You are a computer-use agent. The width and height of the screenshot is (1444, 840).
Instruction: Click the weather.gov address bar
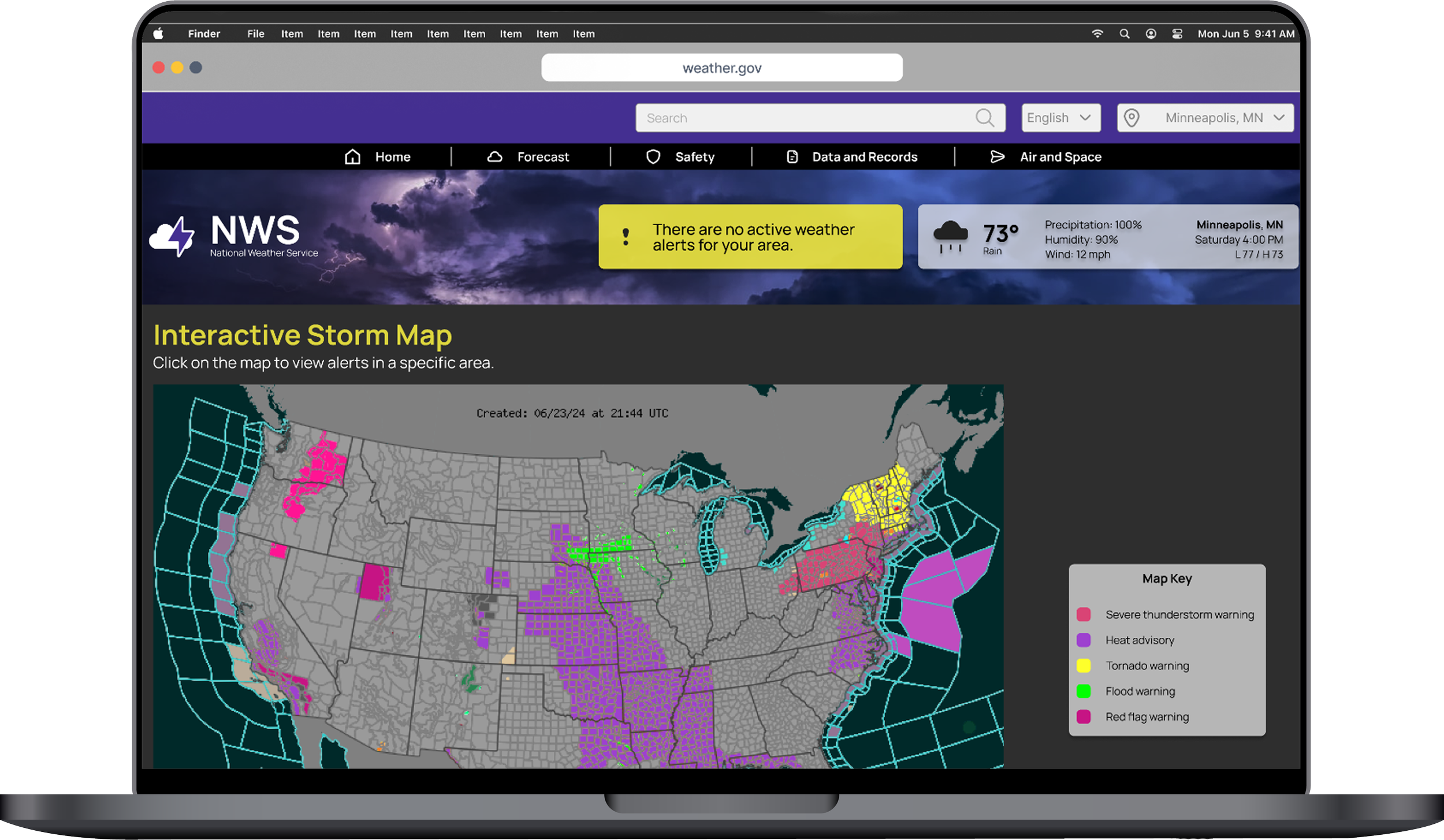tap(721, 68)
